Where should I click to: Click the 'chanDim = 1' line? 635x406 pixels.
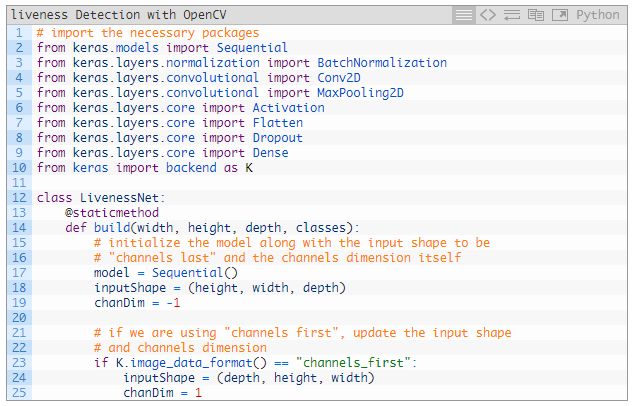(x=162, y=393)
